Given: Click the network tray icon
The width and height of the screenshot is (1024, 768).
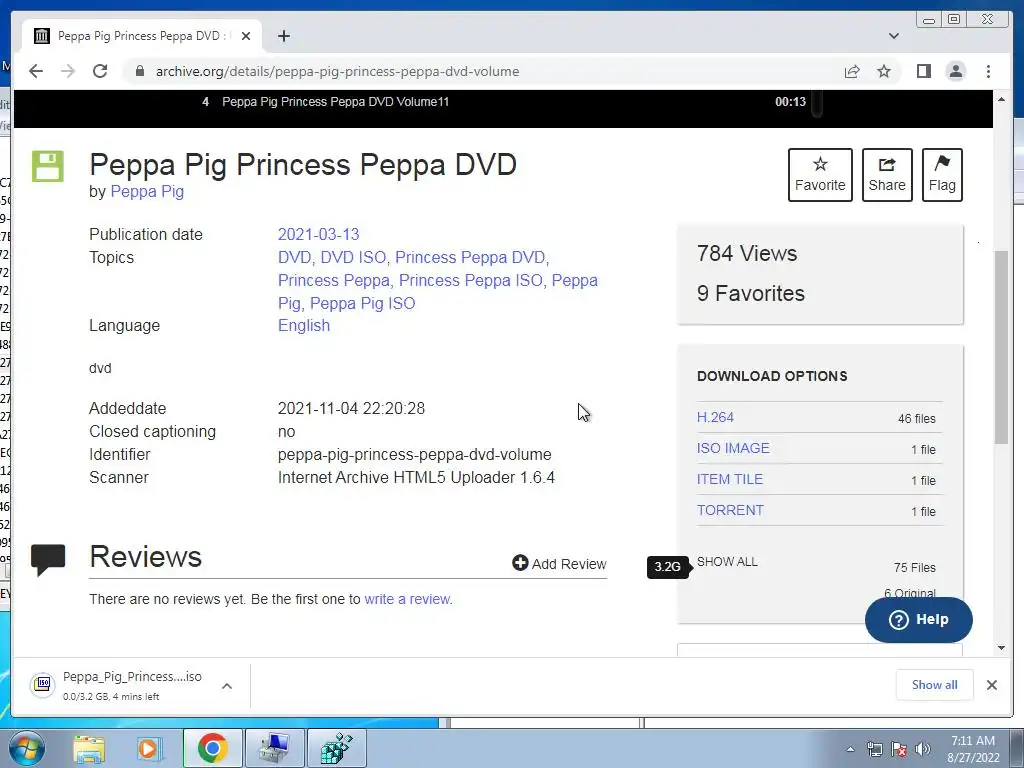Looking at the screenshot, I should point(874,749).
